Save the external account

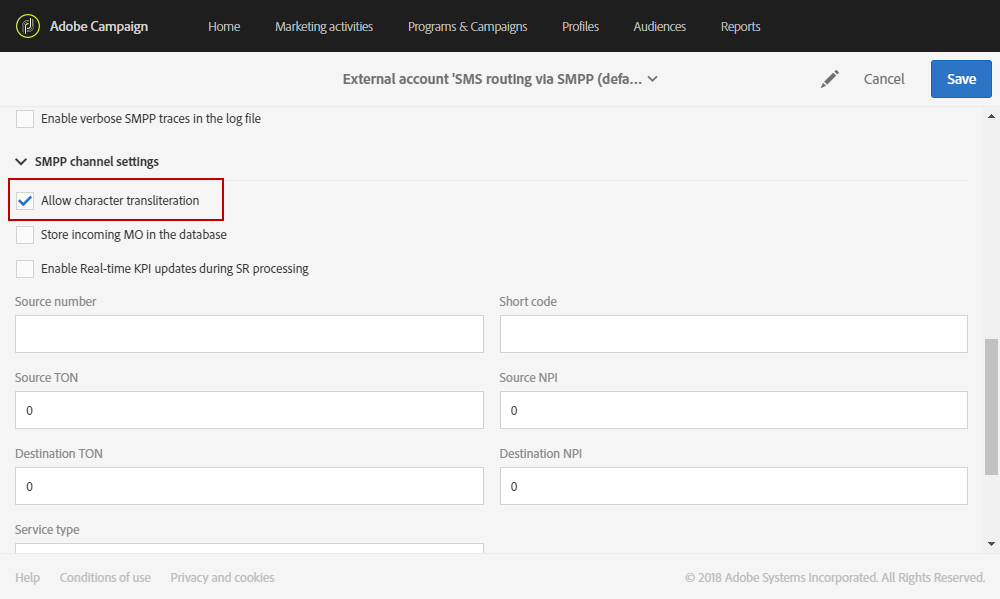click(x=961, y=79)
